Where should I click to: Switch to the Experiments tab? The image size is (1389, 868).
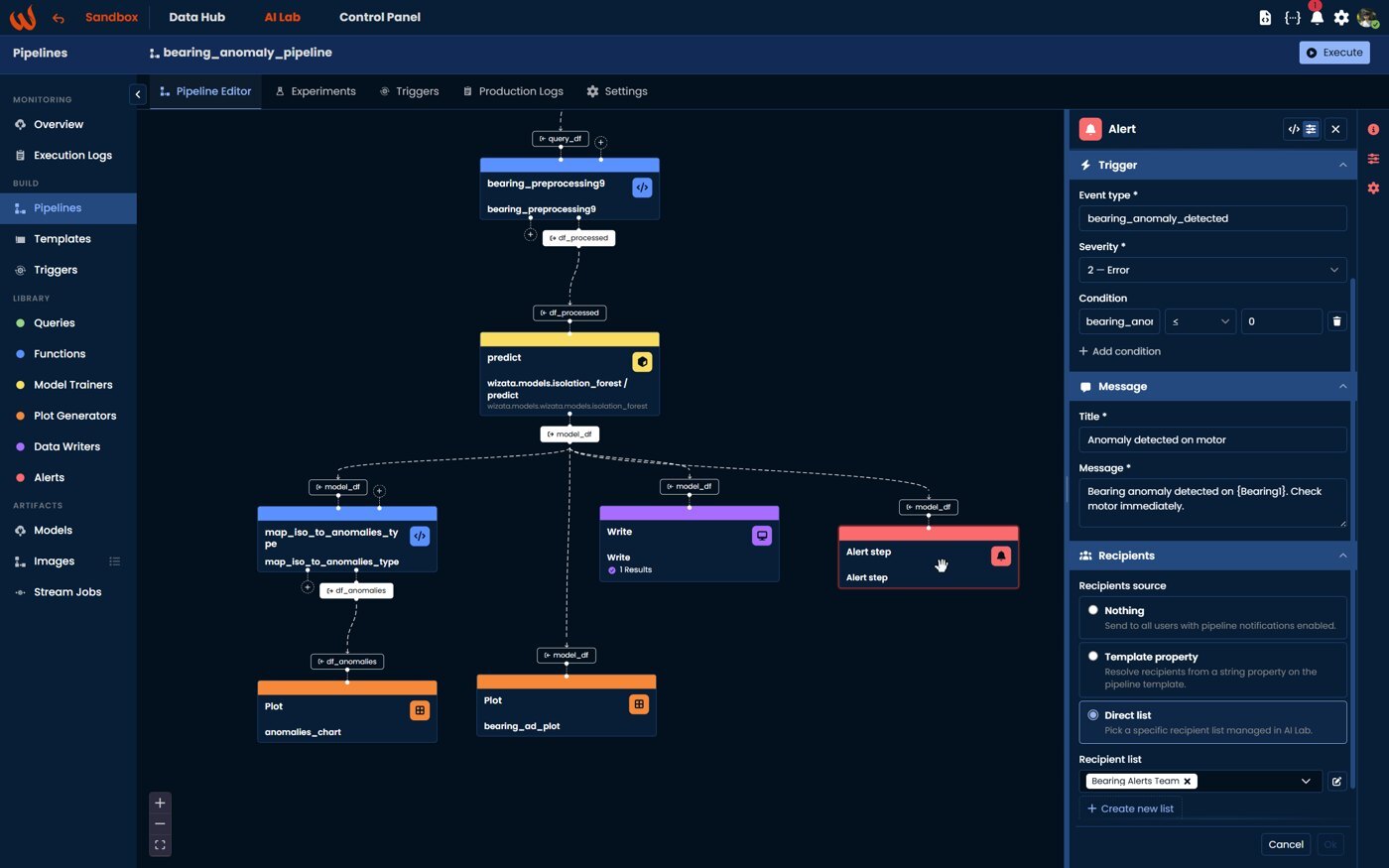(315, 91)
